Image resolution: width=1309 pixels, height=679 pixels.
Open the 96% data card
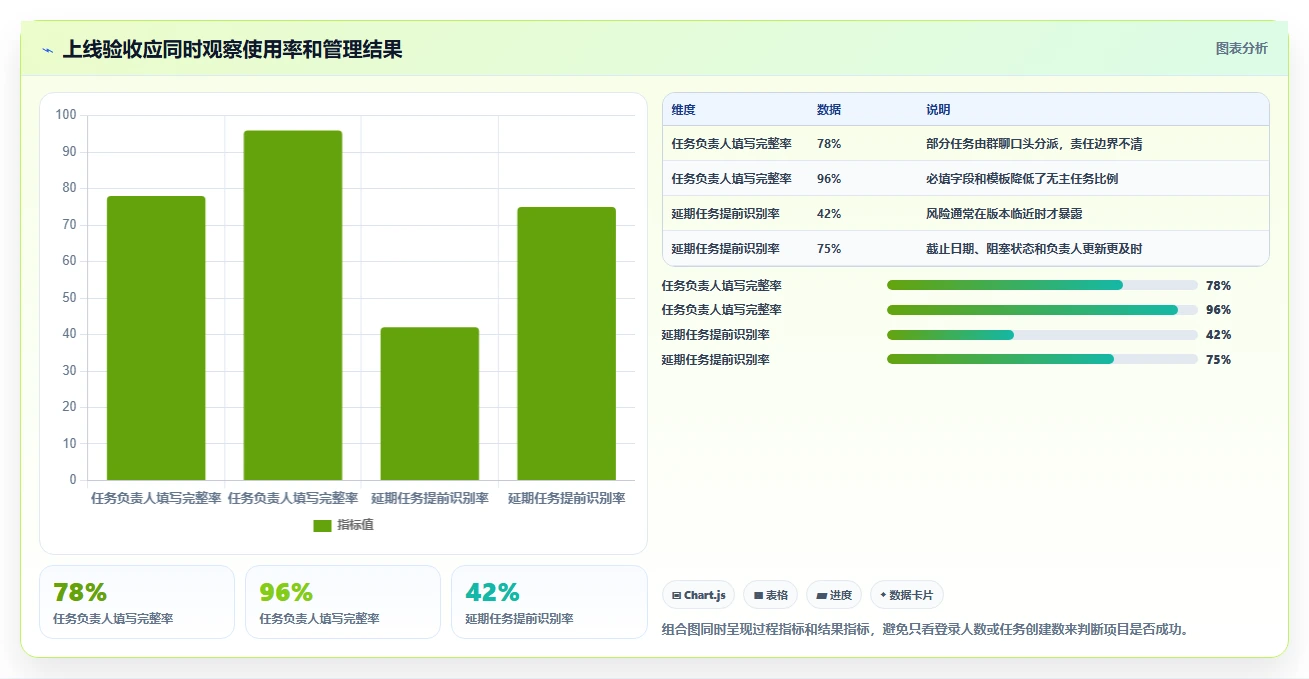click(343, 602)
